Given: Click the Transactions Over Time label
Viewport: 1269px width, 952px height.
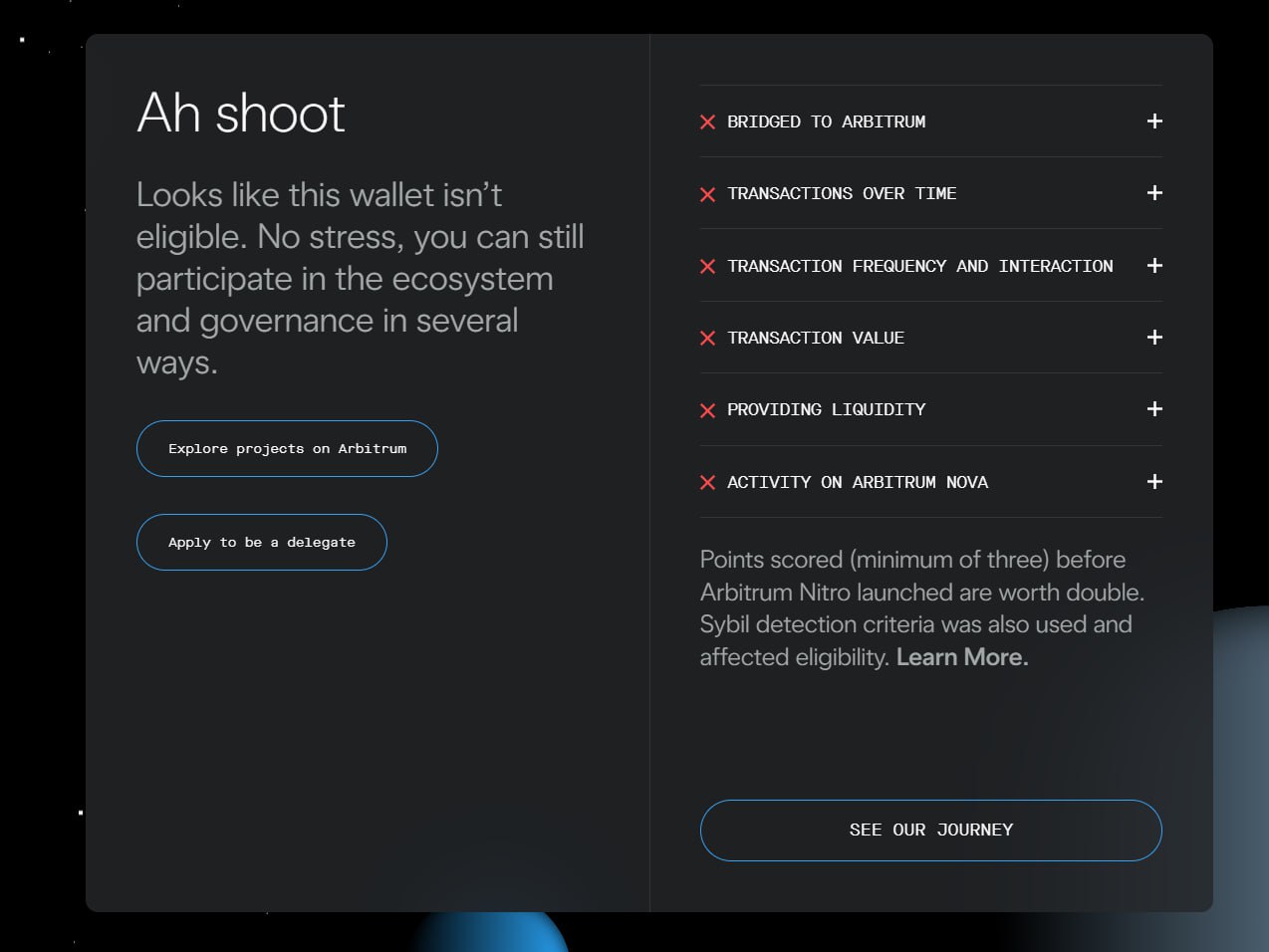Looking at the screenshot, I should point(842,193).
